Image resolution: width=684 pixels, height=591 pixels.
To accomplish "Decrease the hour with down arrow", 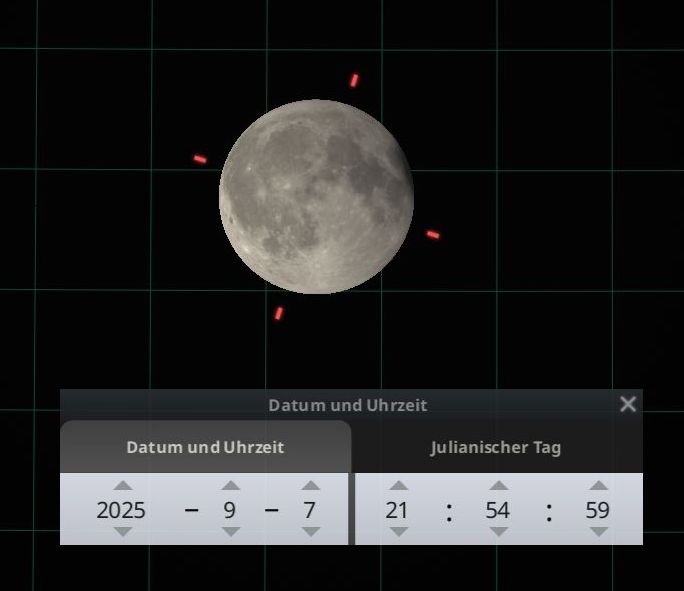I will (398, 532).
